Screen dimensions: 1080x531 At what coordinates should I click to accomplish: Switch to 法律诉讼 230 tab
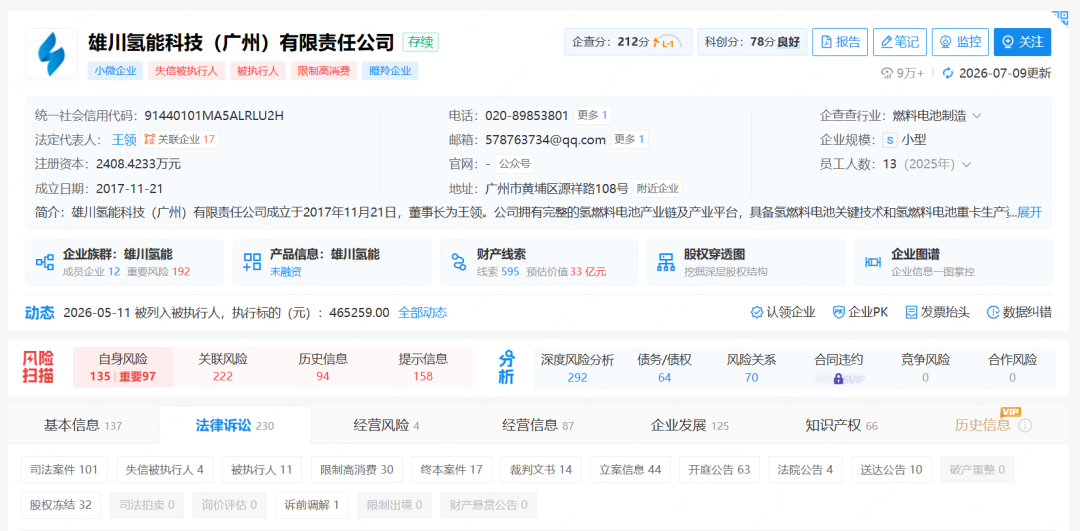234,426
